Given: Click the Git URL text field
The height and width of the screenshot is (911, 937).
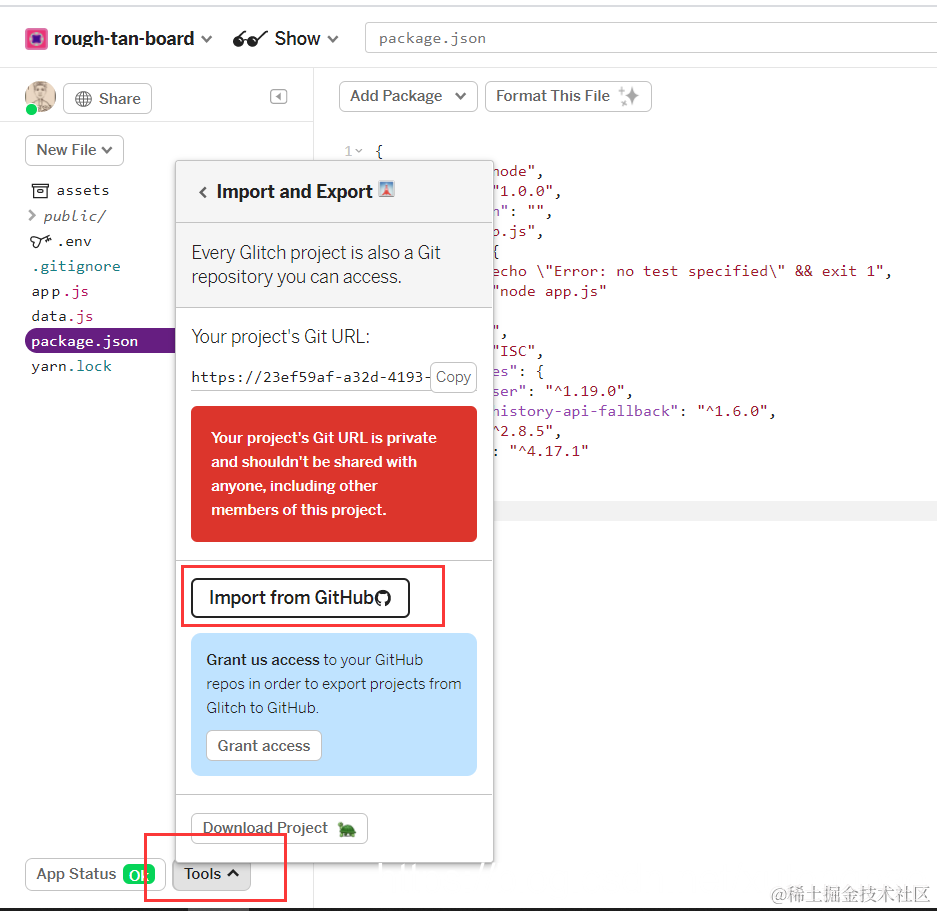Looking at the screenshot, I should click(x=311, y=377).
